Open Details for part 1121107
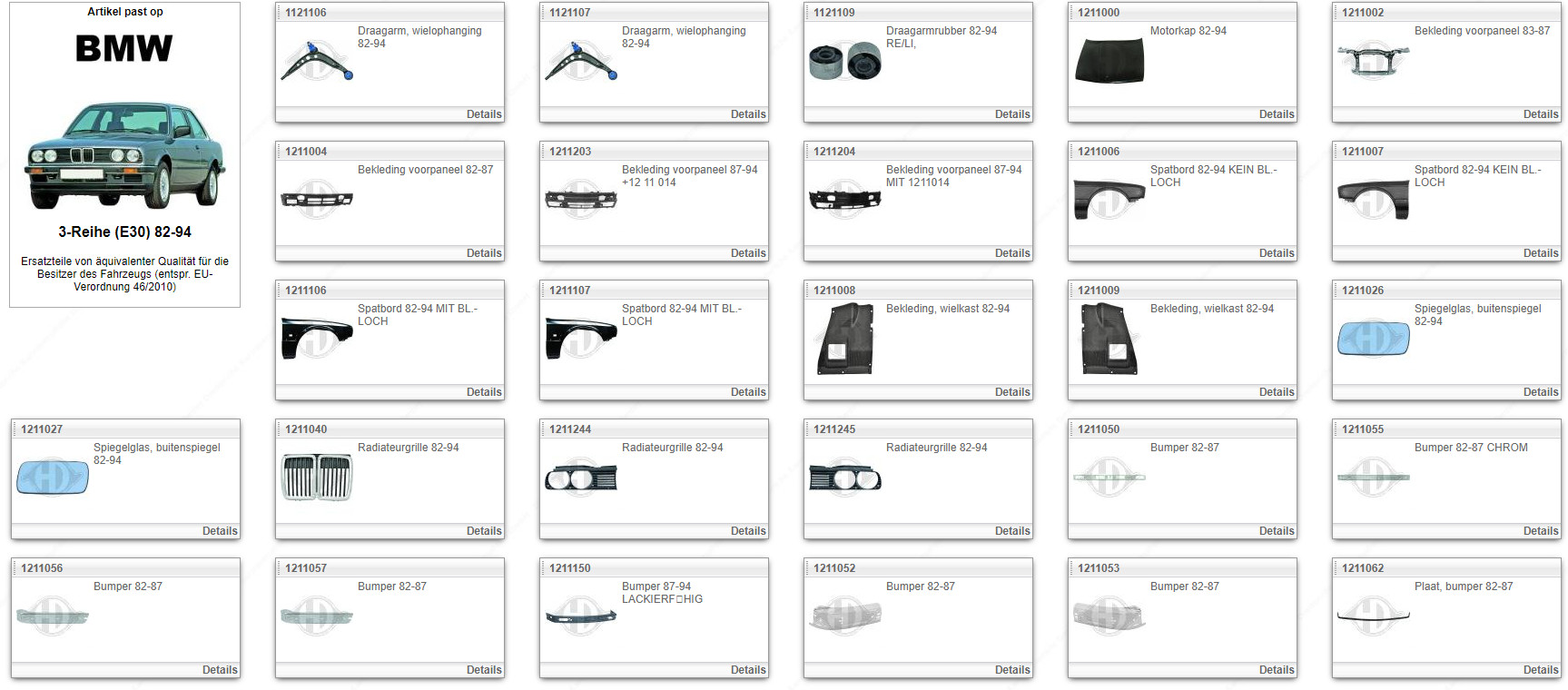1568x690 pixels. tap(748, 114)
